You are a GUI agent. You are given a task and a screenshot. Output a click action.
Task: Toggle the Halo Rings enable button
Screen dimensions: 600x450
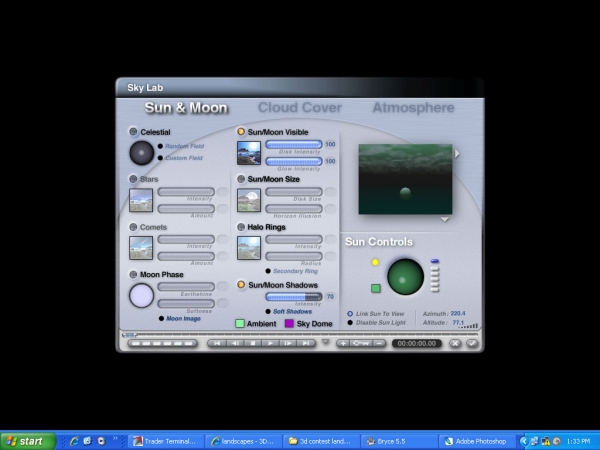[241, 227]
